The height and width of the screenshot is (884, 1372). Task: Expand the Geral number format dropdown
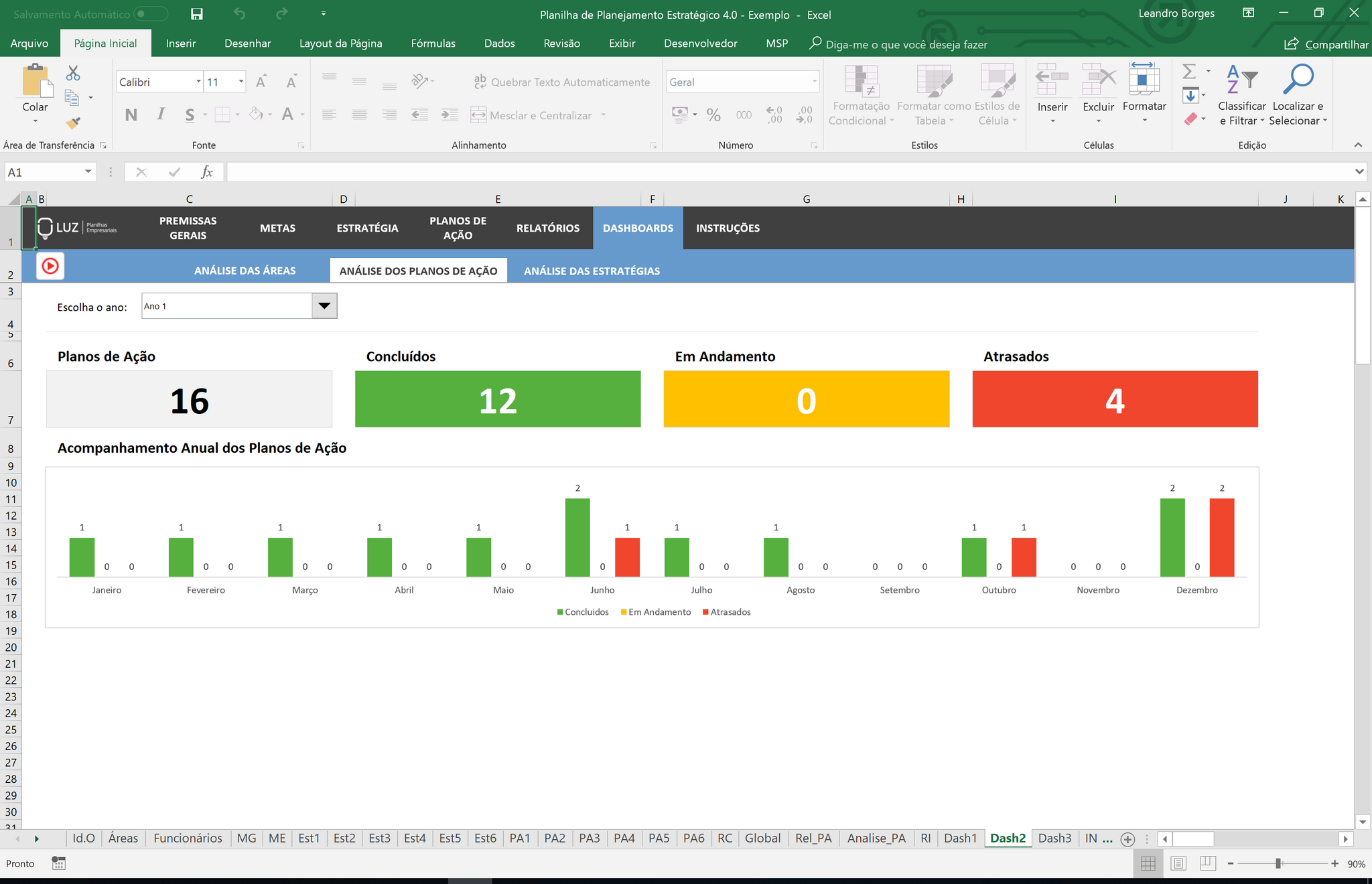814,82
